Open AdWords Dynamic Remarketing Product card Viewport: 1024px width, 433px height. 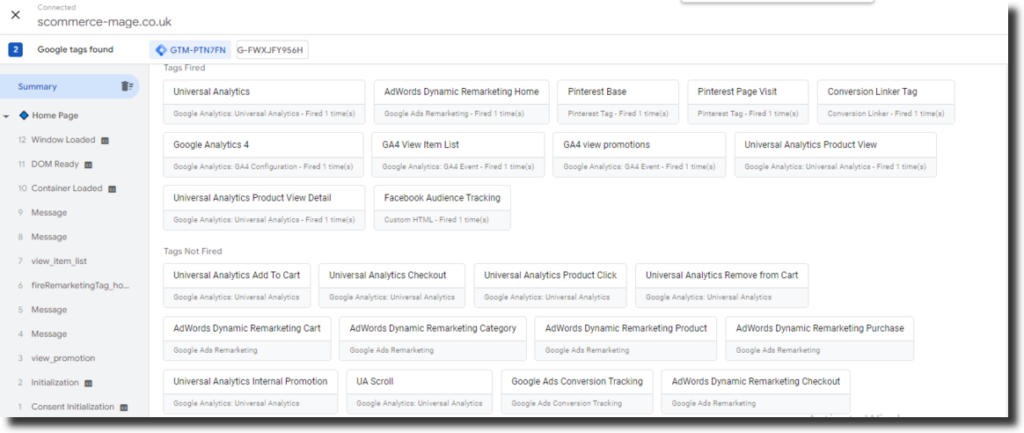[x=626, y=338]
